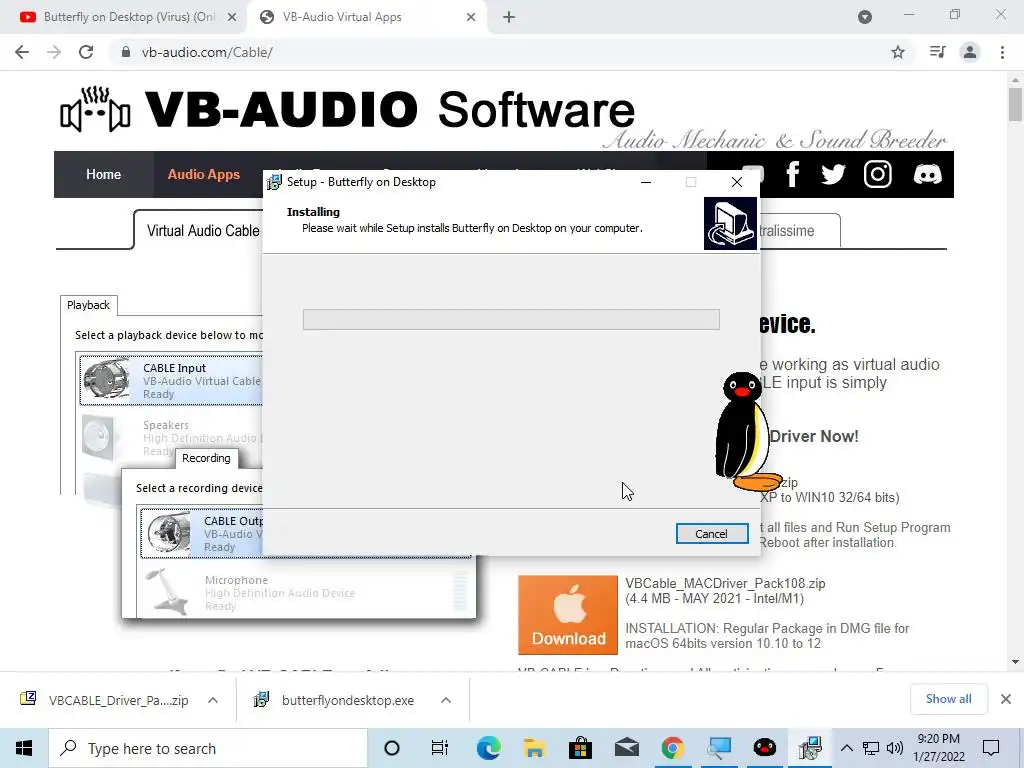
Task: Open Microsoft Store from the taskbar
Action: click(580, 748)
